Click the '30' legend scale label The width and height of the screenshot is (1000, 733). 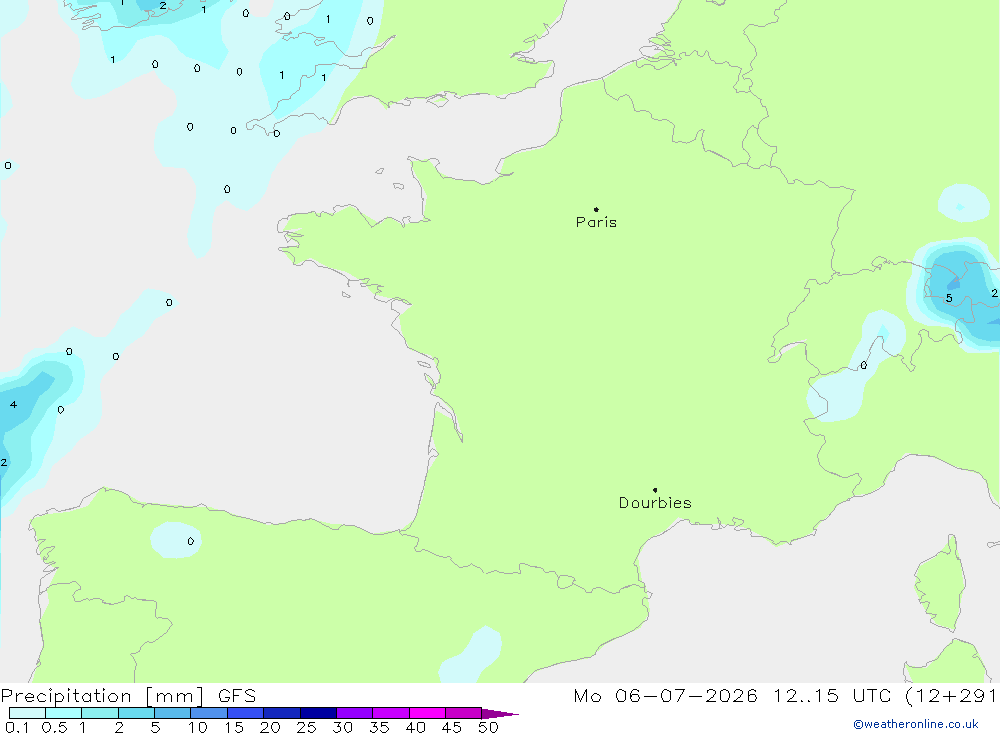(x=342, y=727)
